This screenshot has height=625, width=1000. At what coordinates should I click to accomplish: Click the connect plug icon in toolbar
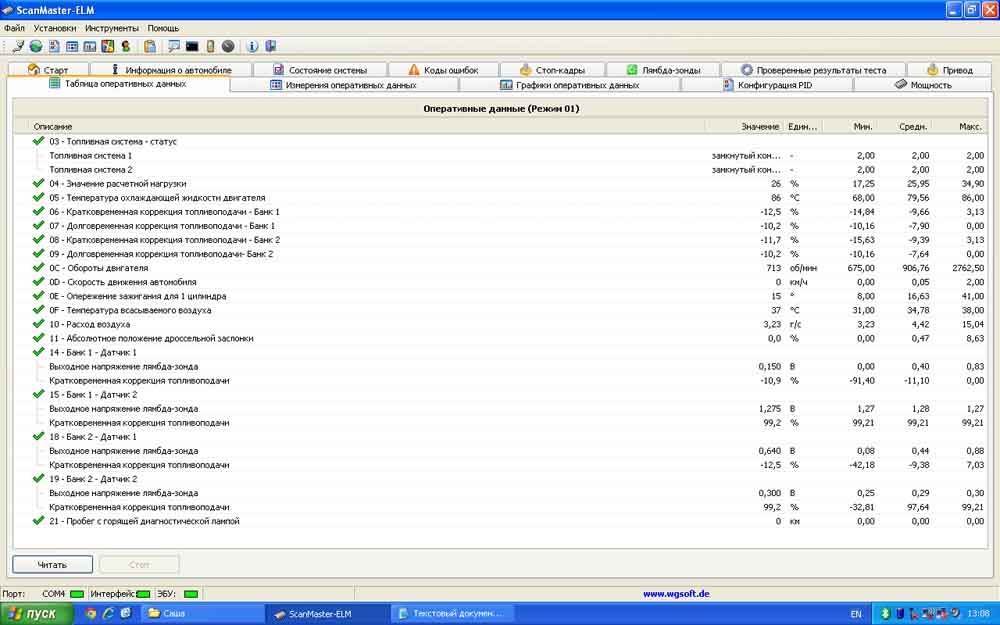18,46
